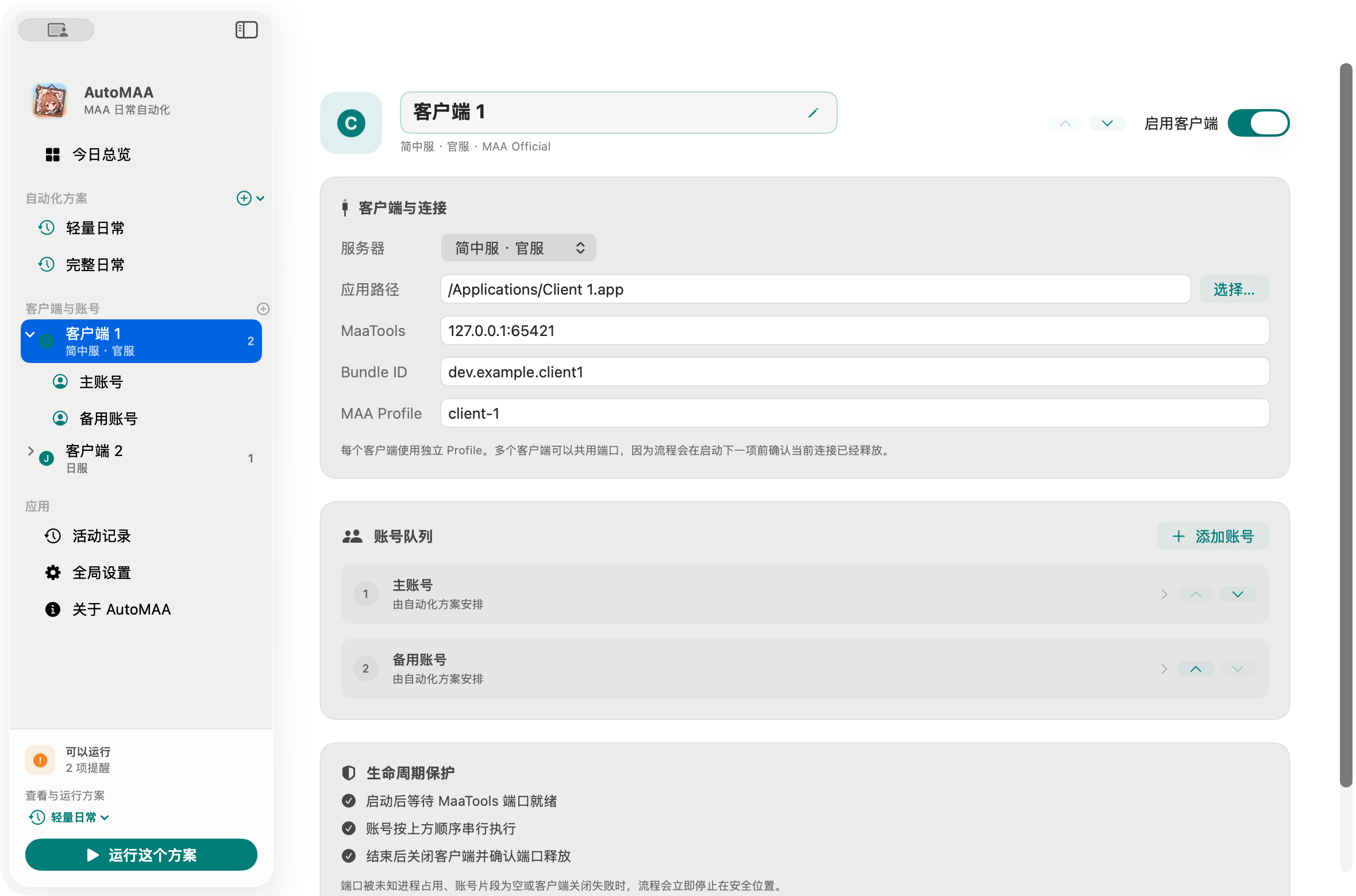Open the 服务器 server dropdown
Image resolution: width=1356 pixels, height=896 pixels.
tap(518, 248)
